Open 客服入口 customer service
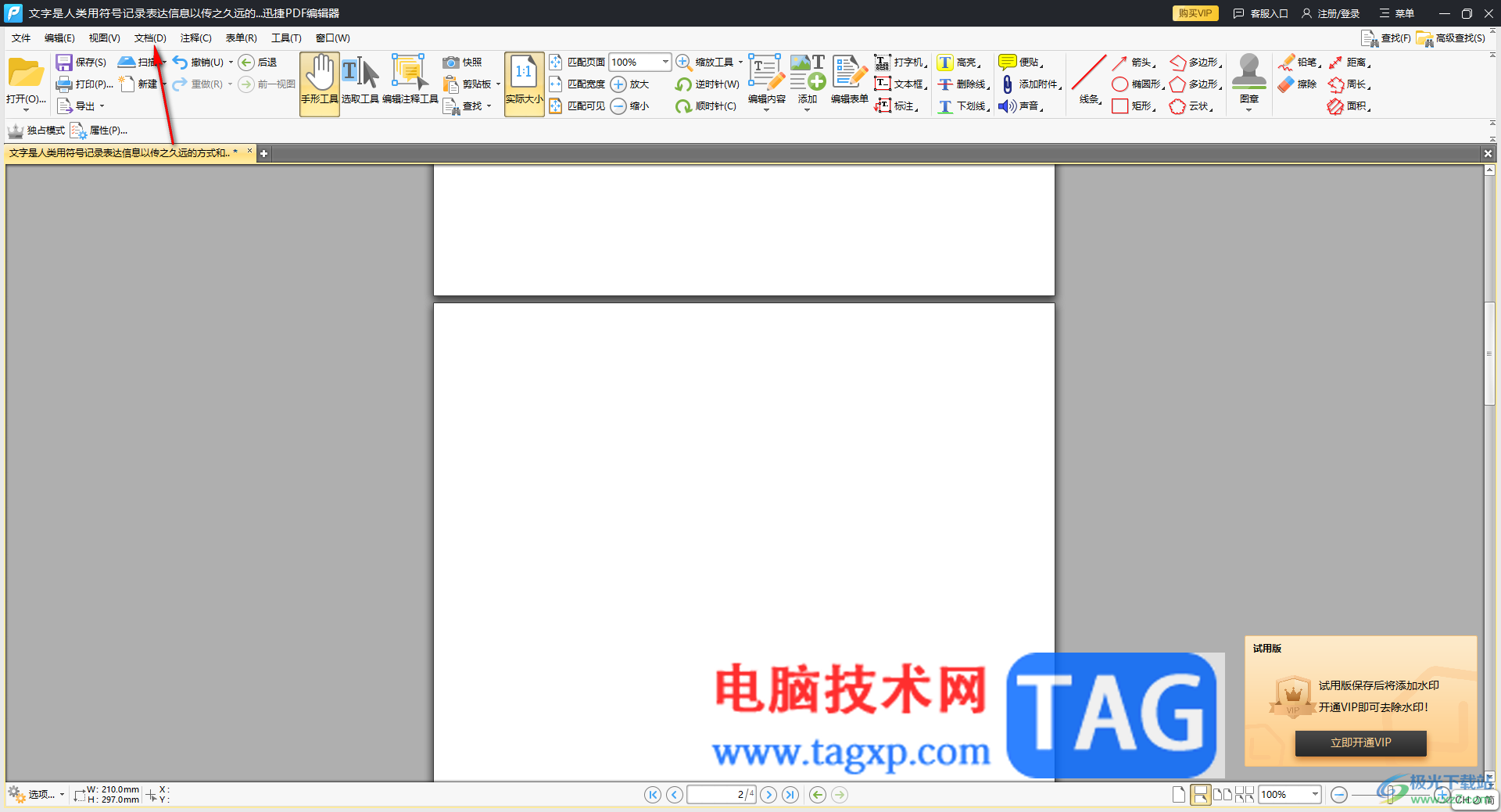Screen dimensions: 1501x812 [x=1261, y=13]
